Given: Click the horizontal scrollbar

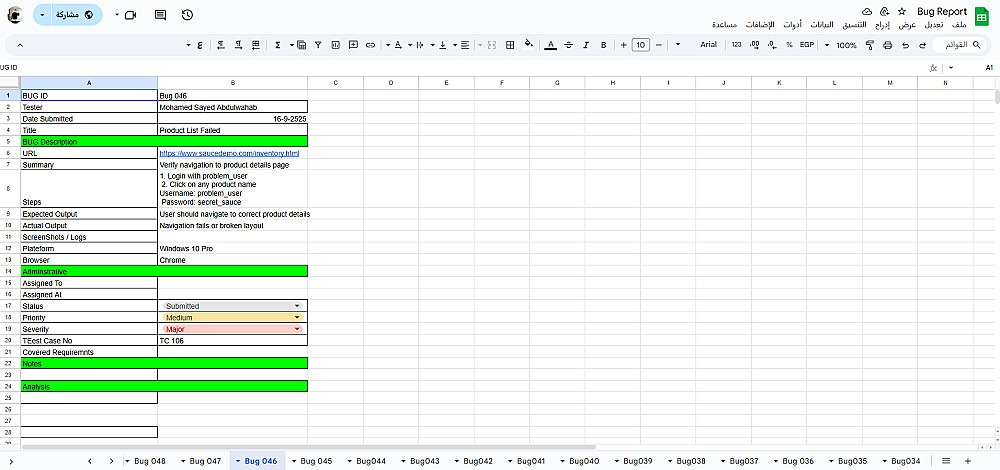Looking at the screenshot, I should 309,448.
